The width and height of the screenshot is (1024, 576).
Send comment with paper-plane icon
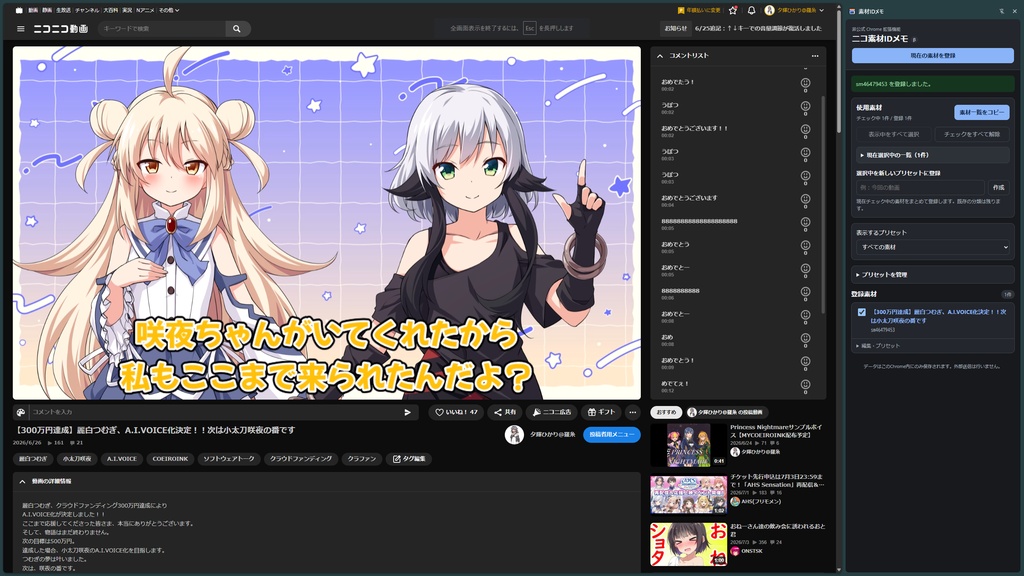click(x=407, y=412)
